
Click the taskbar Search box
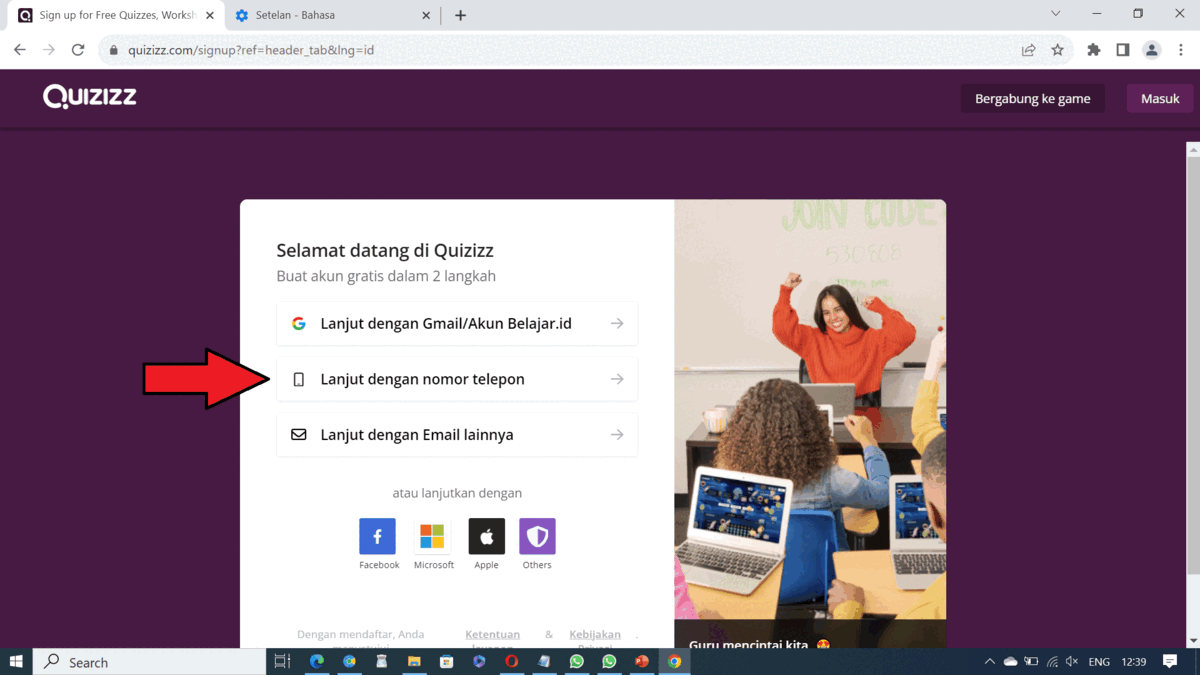pyautogui.click(x=150, y=662)
